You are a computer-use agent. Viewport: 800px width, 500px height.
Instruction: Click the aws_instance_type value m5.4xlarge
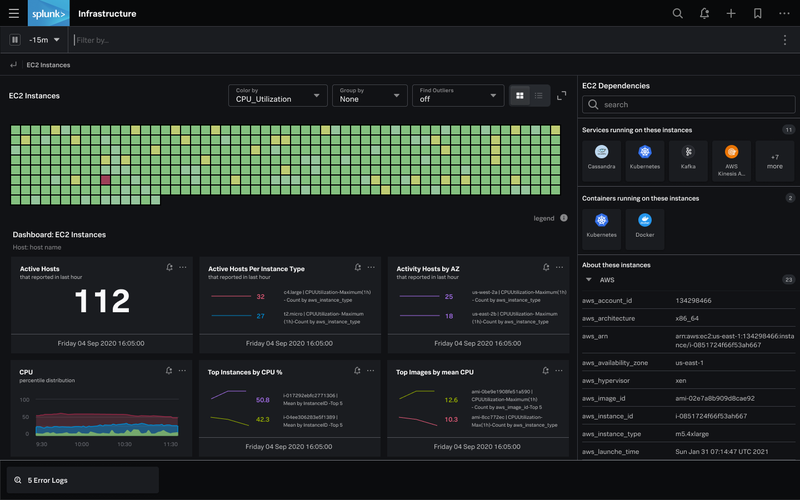click(692, 434)
